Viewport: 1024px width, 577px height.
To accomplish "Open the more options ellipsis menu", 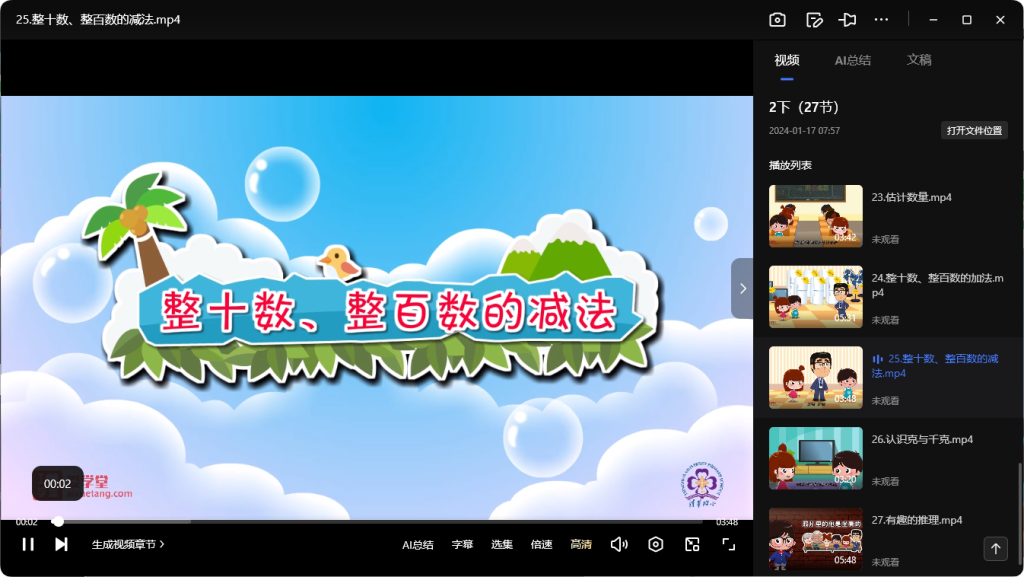I will [x=881, y=20].
